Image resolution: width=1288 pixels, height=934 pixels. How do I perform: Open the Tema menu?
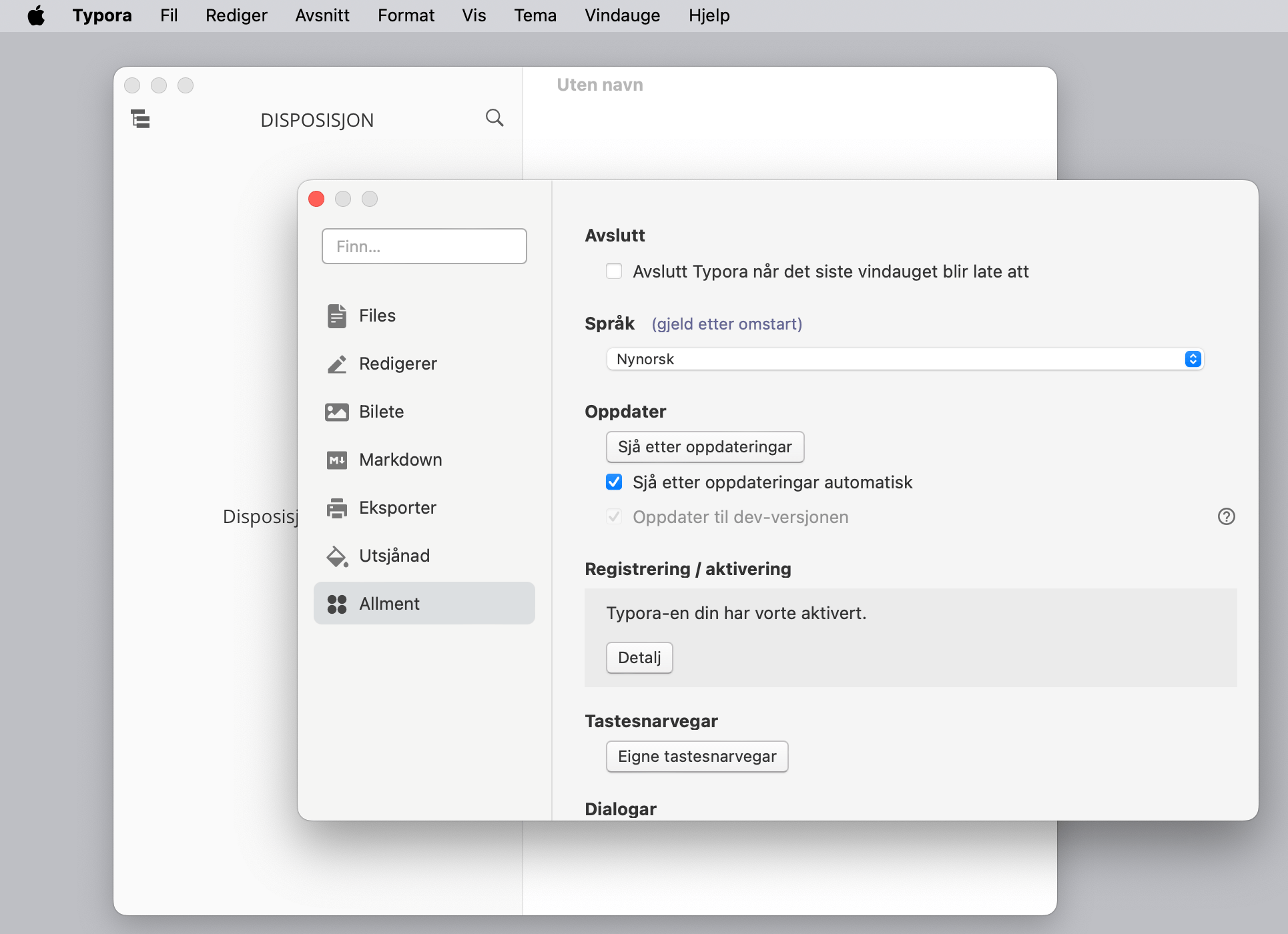(535, 15)
